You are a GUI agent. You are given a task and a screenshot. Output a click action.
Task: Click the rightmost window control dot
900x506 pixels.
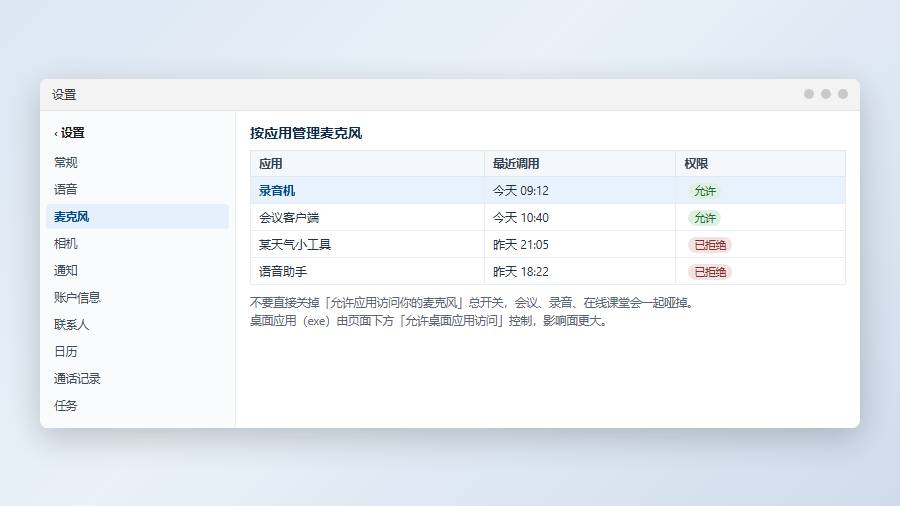tap(843, 94)
